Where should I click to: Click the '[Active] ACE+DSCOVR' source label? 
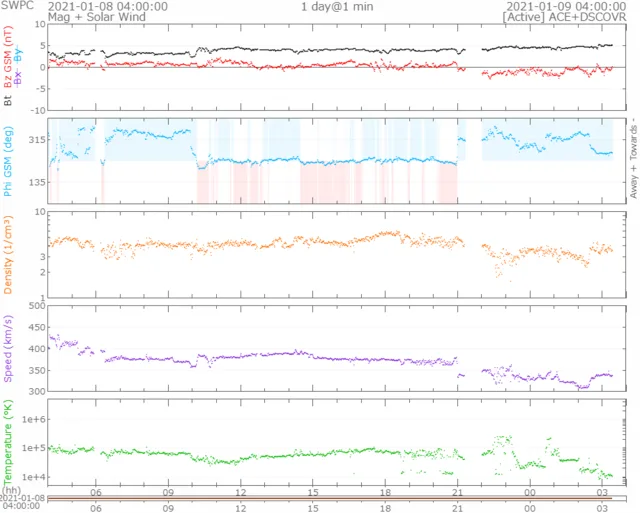point(564,17)
